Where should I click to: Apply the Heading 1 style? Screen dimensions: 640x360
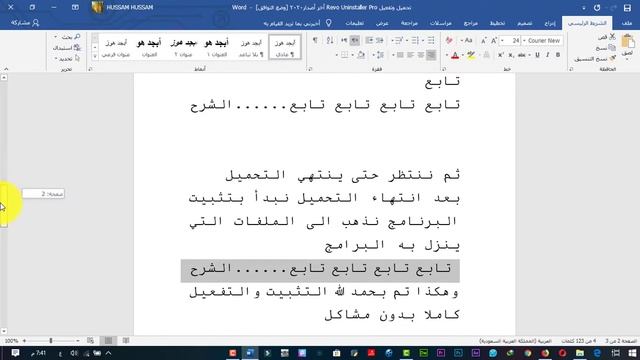coord(216,48)
